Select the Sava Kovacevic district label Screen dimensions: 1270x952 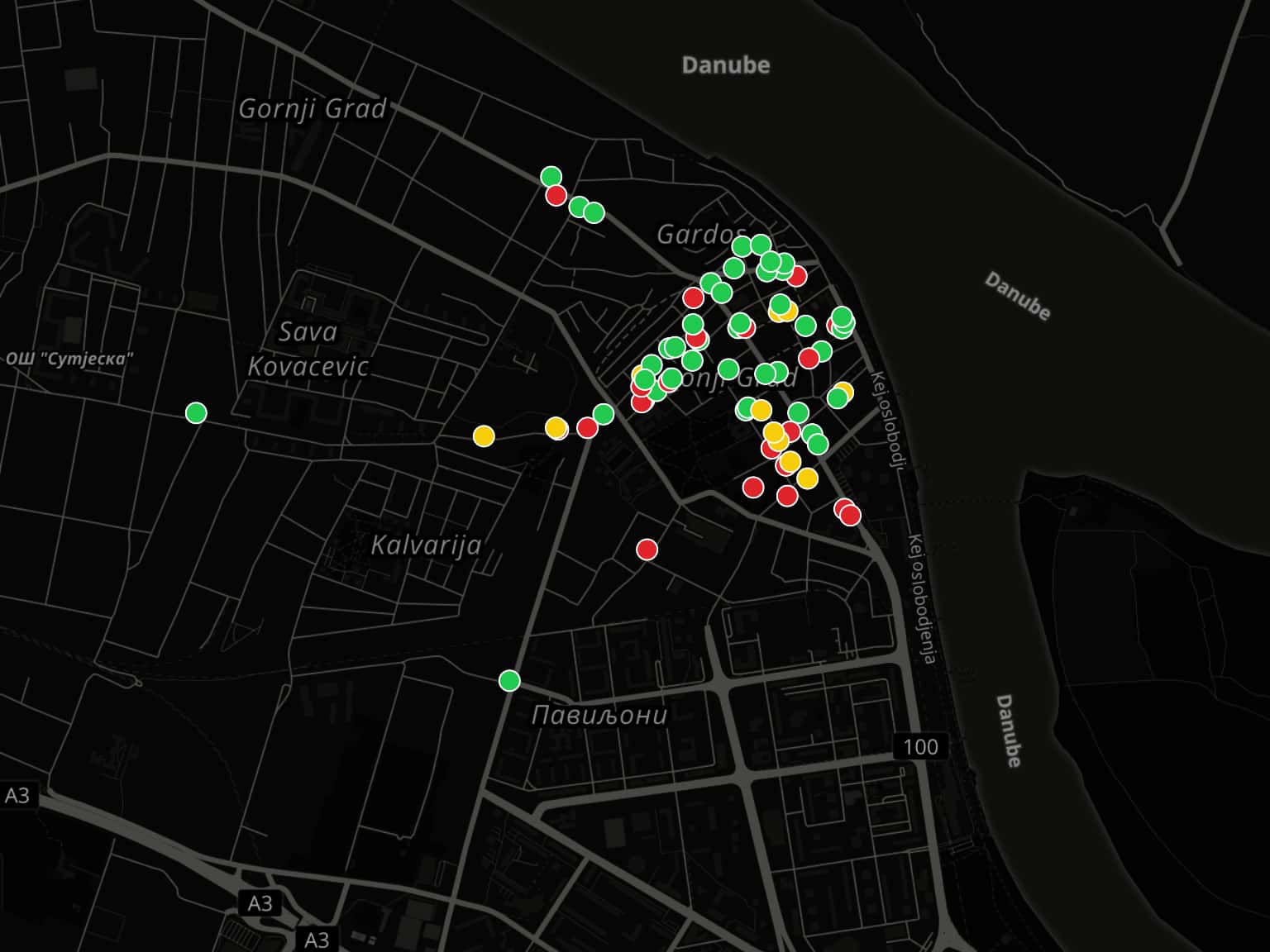[x=308, y=349]
